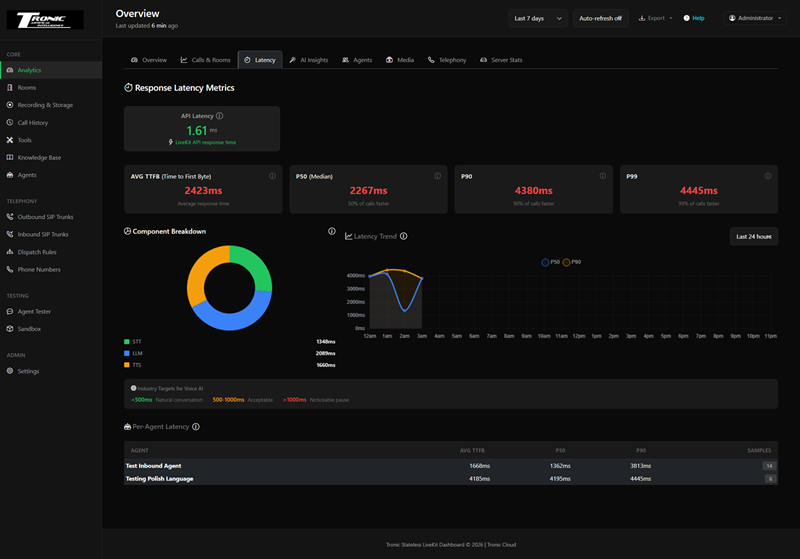Click the 4380ms P90 value
The height and width of the screenshot is (559, 800).
click(x=533, y=190)
